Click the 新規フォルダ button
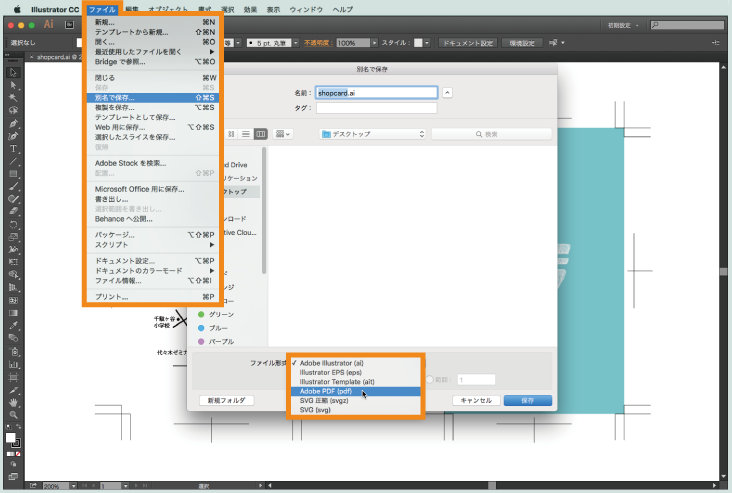Screen dimensions: 732x493 coord(226,401)
